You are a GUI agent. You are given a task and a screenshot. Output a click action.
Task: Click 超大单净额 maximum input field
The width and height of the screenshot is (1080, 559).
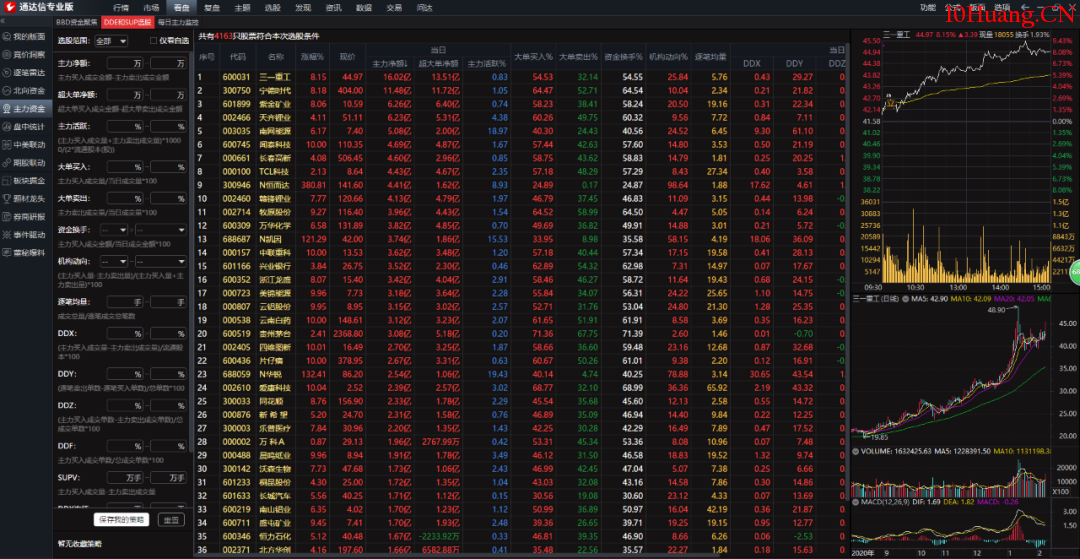pyautogui.click(x=168, y=94)
